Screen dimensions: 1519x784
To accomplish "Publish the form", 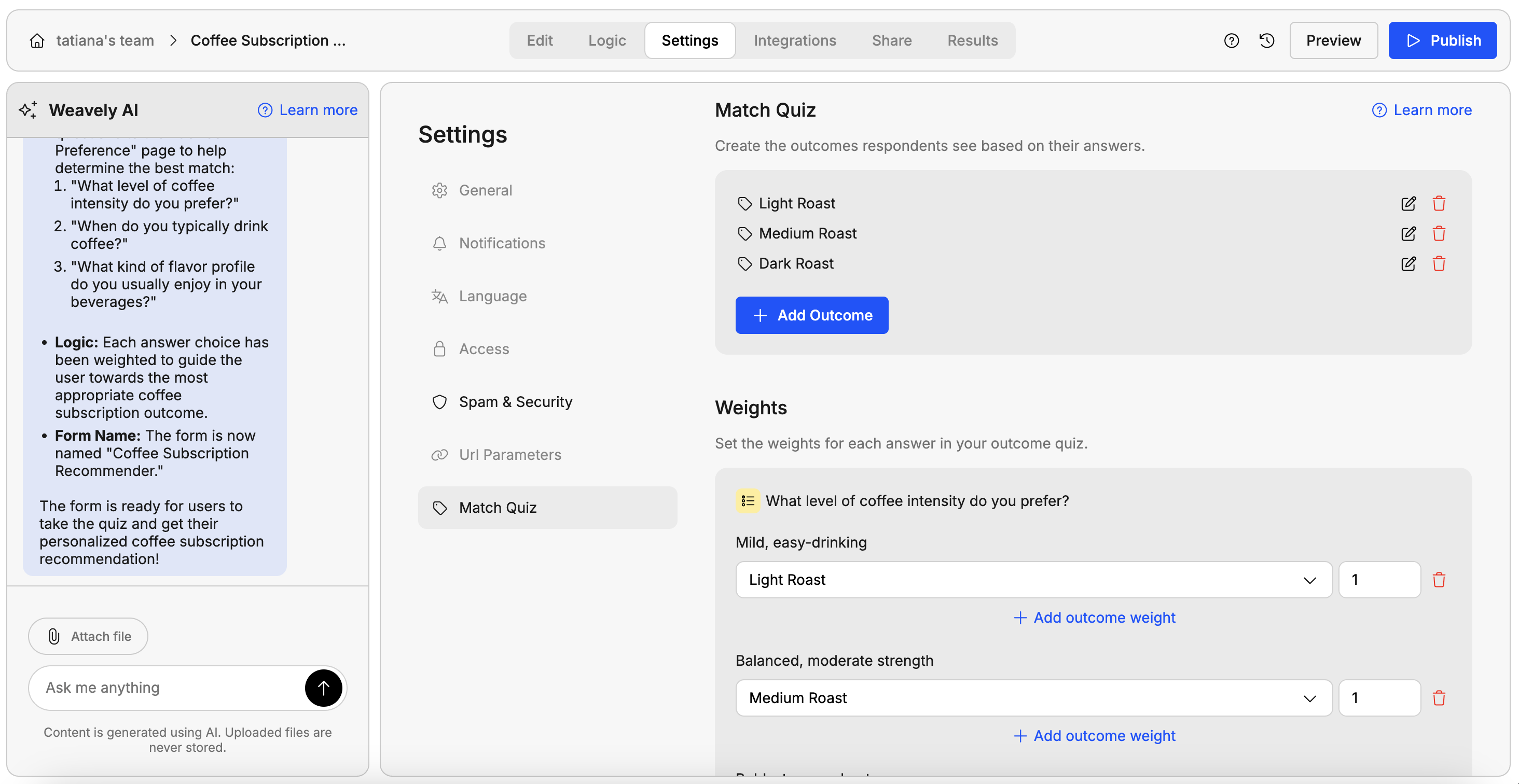I will tap(1442, 40).
